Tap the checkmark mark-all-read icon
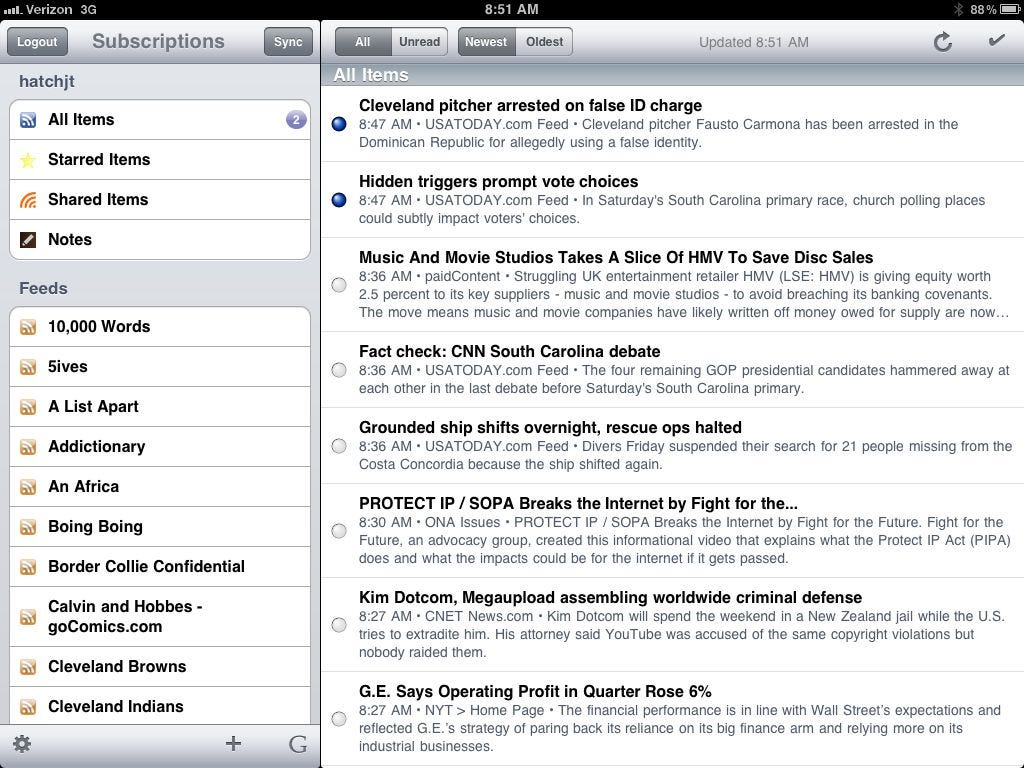1024x768 pixels. (997, 40)
